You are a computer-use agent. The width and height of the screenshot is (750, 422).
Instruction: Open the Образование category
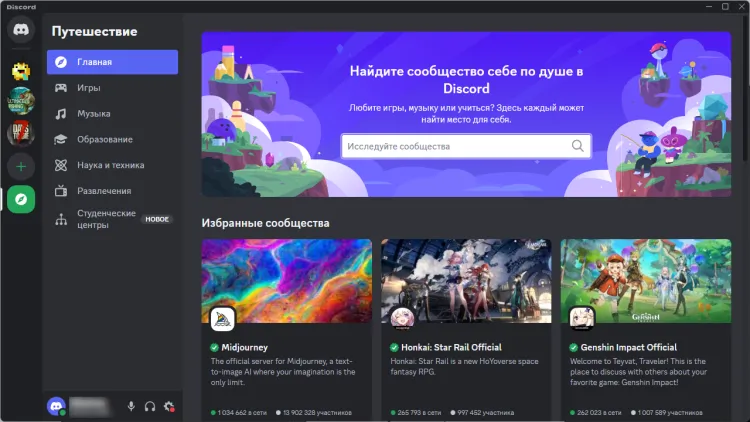[112, 139]
